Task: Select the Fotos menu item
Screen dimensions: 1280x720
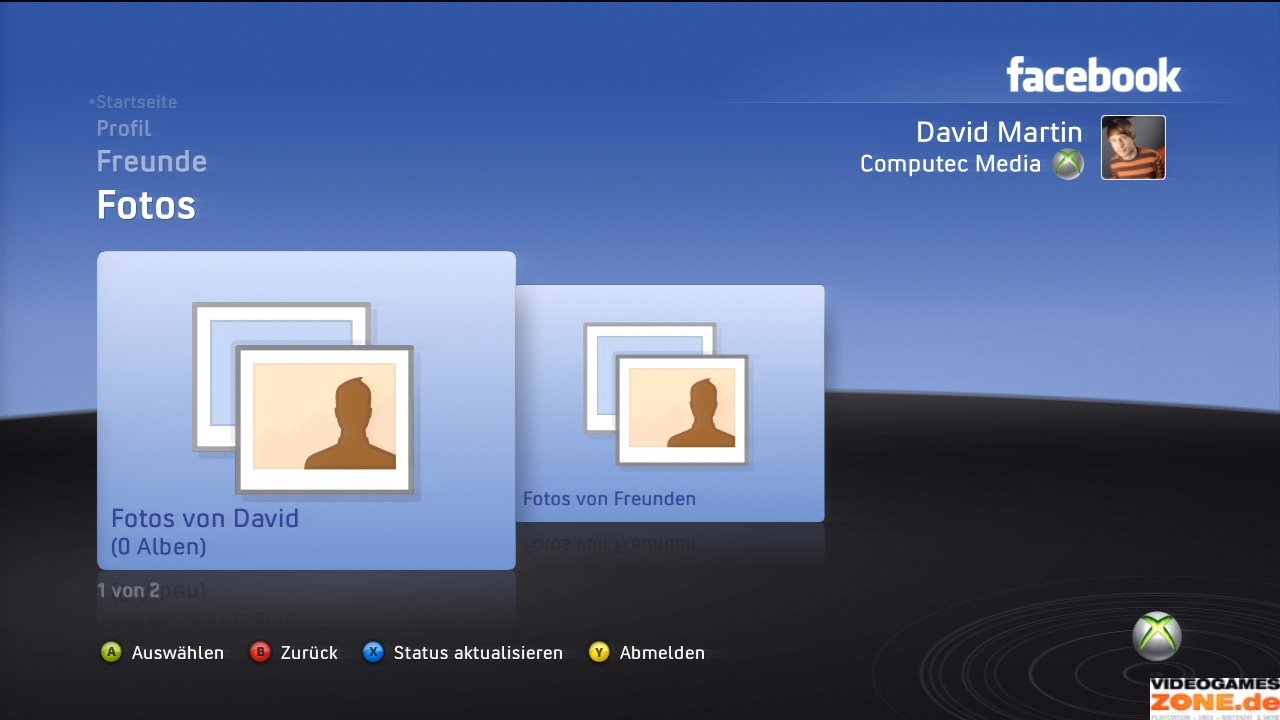Action: 146,205
